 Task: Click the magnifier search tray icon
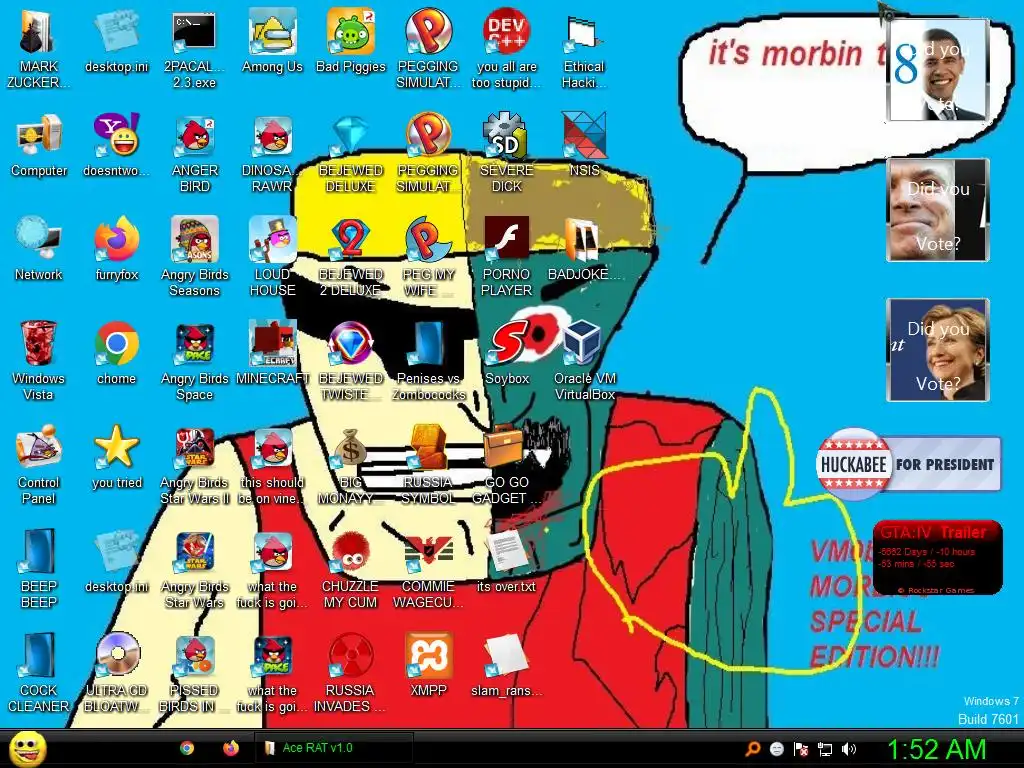[752, 749]
